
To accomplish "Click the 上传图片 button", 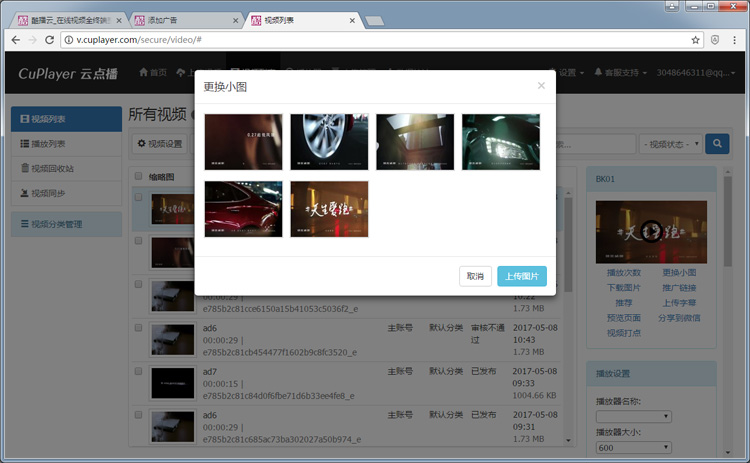I will 521,276.
